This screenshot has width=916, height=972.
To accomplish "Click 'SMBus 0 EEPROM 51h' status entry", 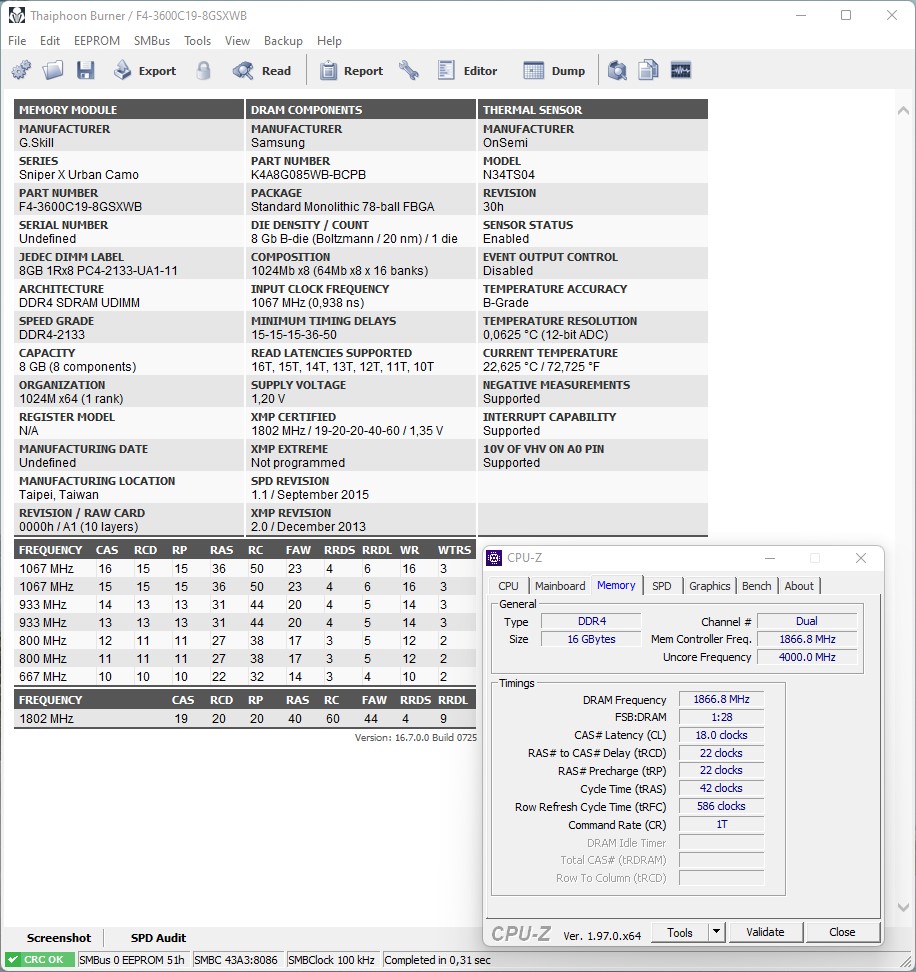I will click(131, 960).
